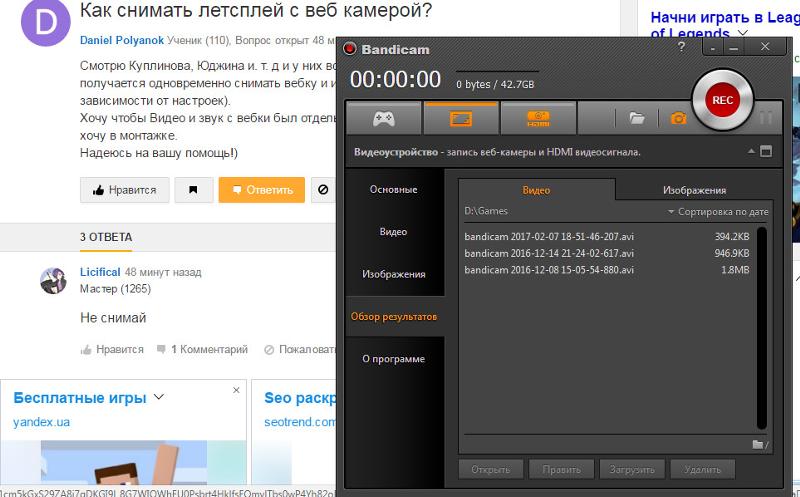Image resolution: width=800 pixels, height=497 pixels.
Task: Open the seotrend ad link
Action: 300,422
